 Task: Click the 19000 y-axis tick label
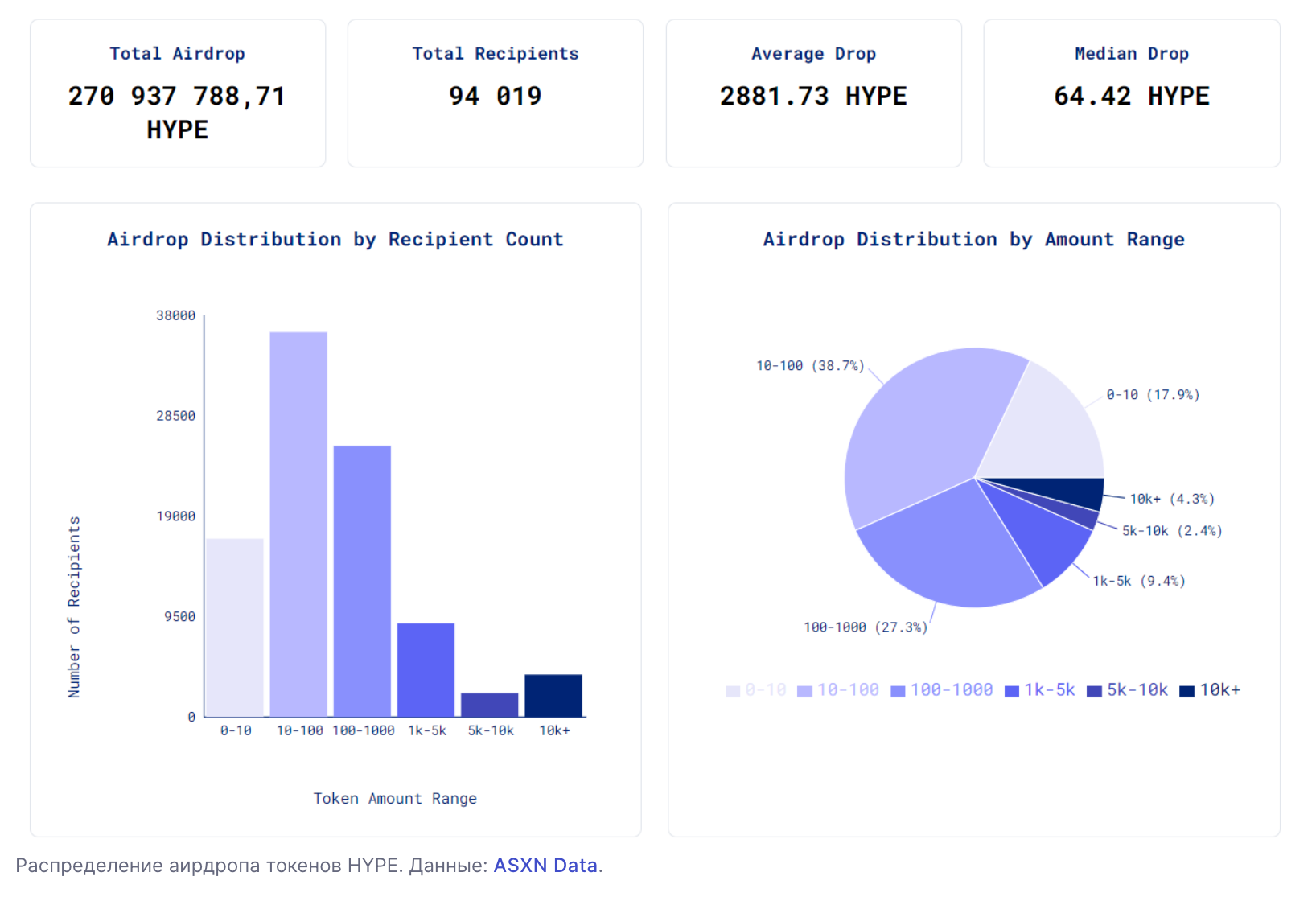click(175, 516)
